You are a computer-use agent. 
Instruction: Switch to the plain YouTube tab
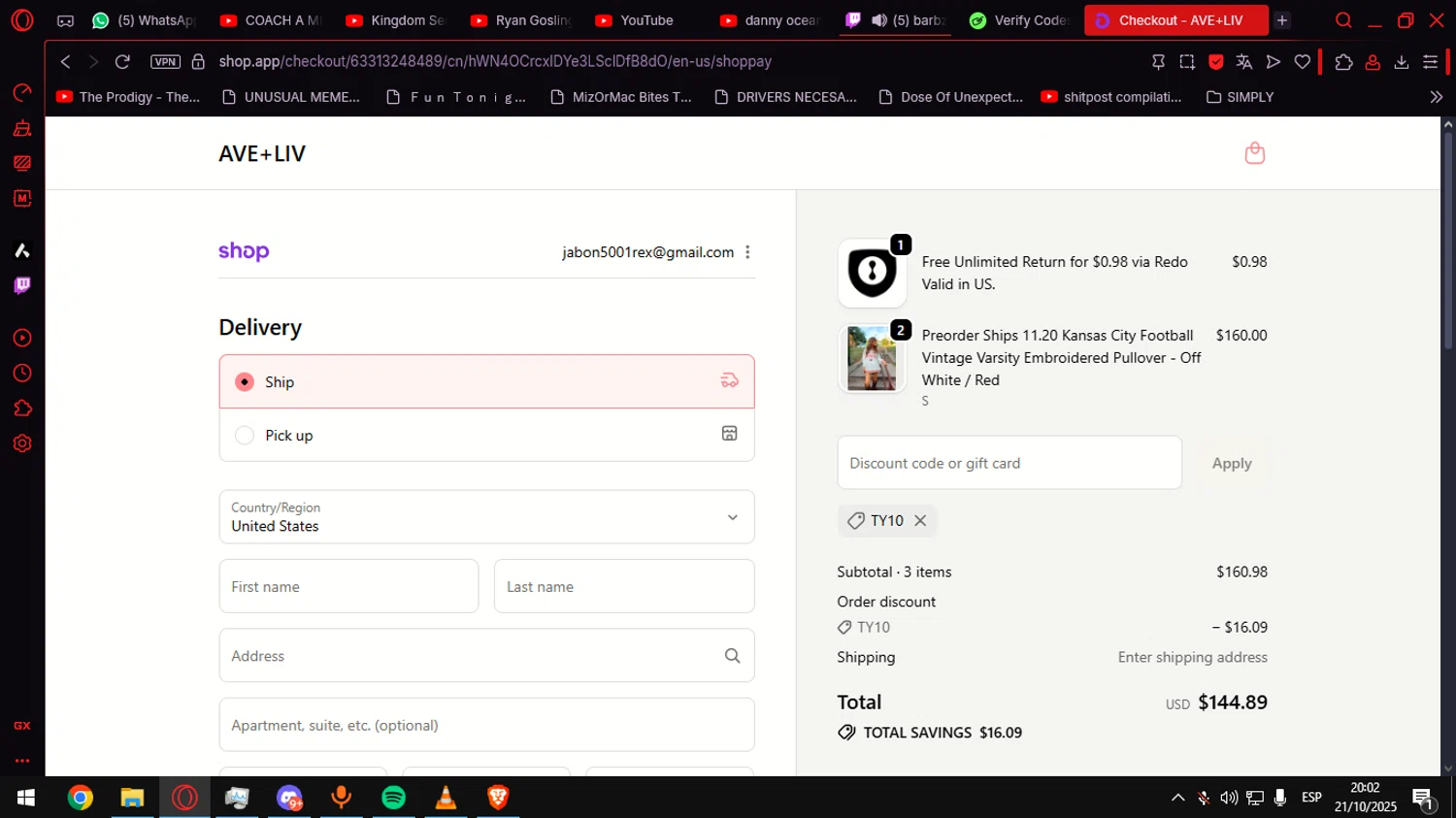point(646,20)
